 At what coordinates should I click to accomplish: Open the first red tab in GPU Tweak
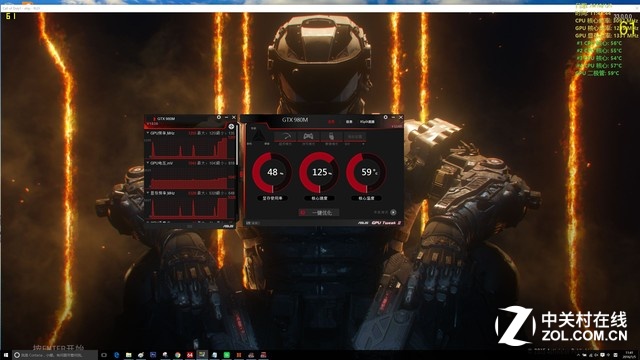coord(331,122)
